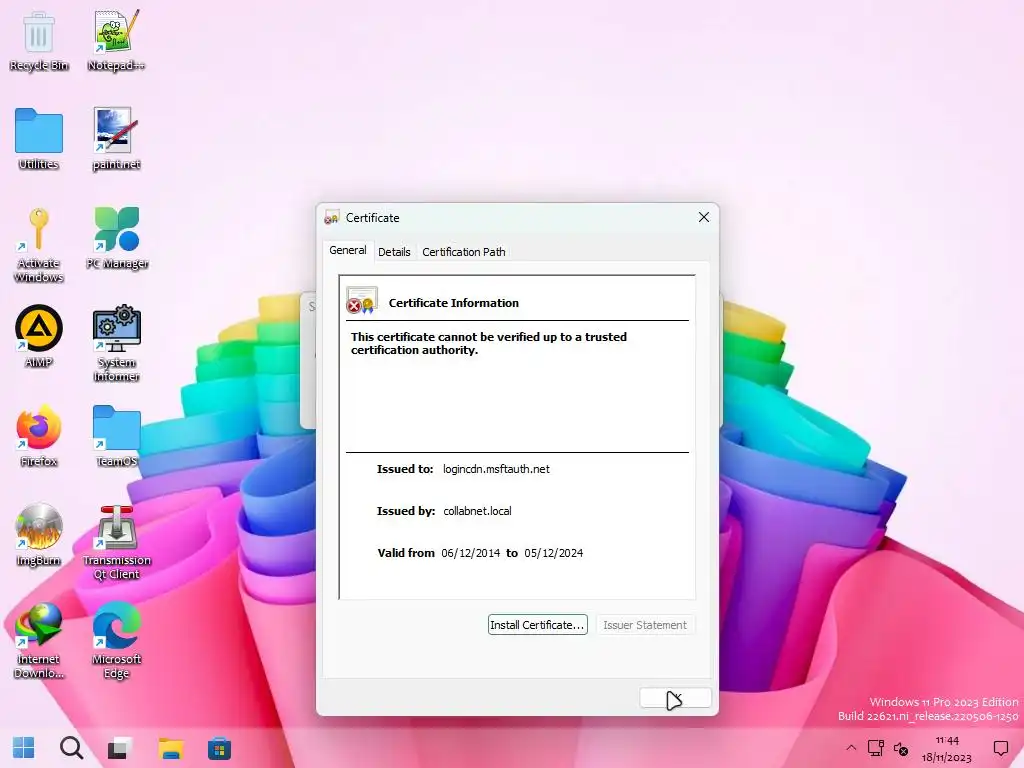Open the Windows Start menu
1024x768 pixels.
[x=24, y=748]
